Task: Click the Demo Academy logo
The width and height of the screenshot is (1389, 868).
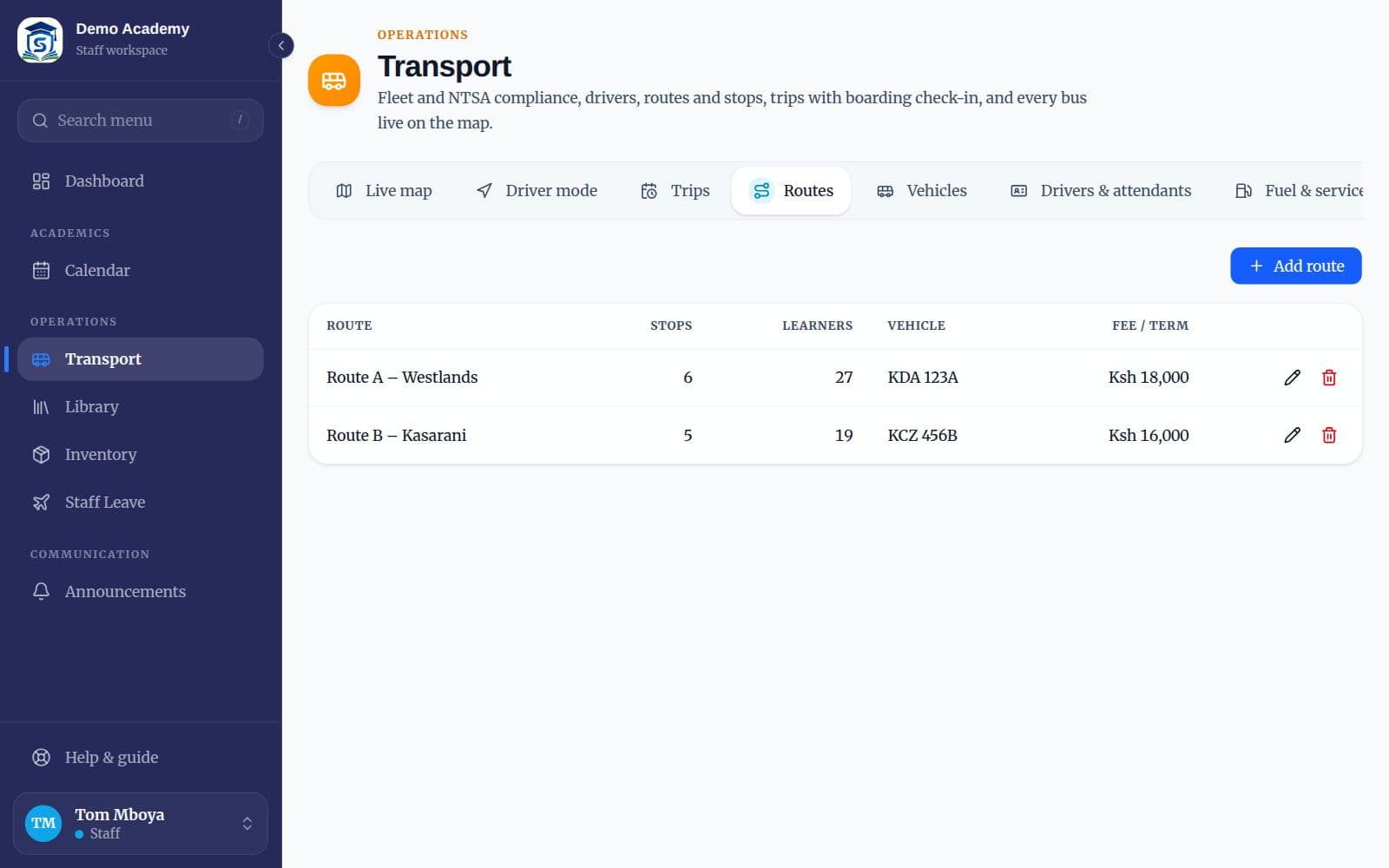Action: 40,40
